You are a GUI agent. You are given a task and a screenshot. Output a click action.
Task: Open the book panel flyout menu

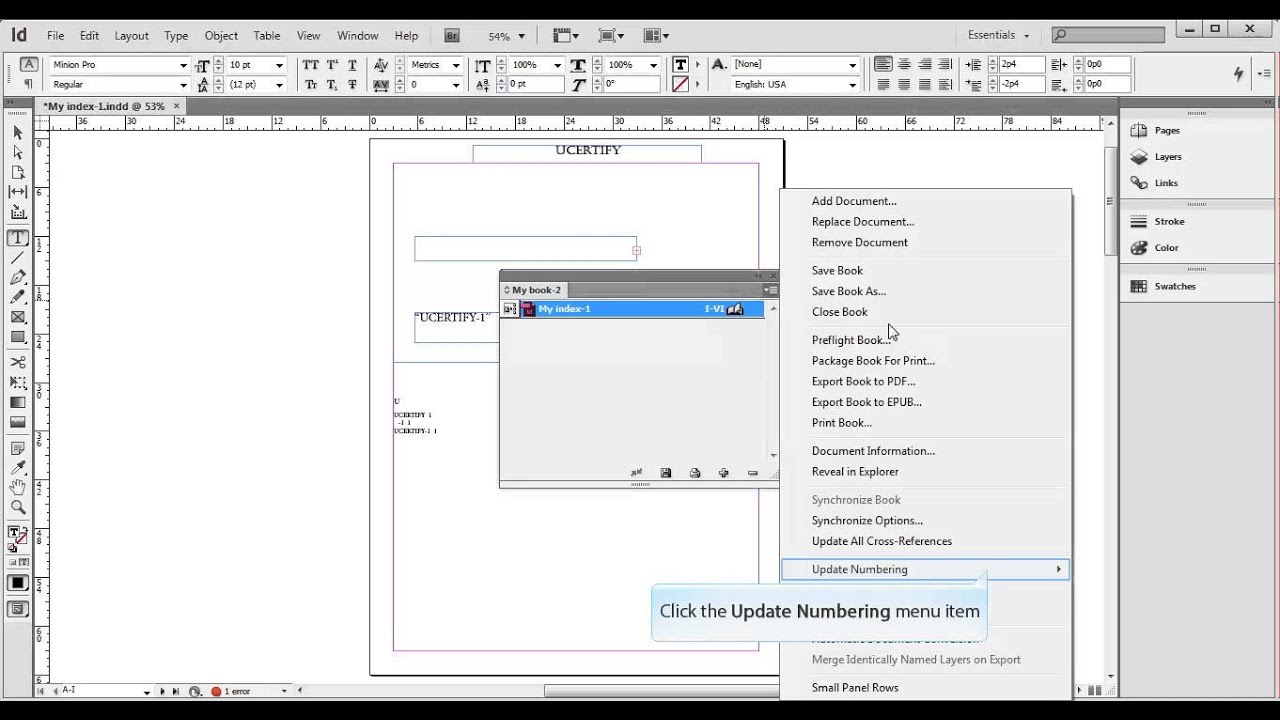[x=770, y=290]
